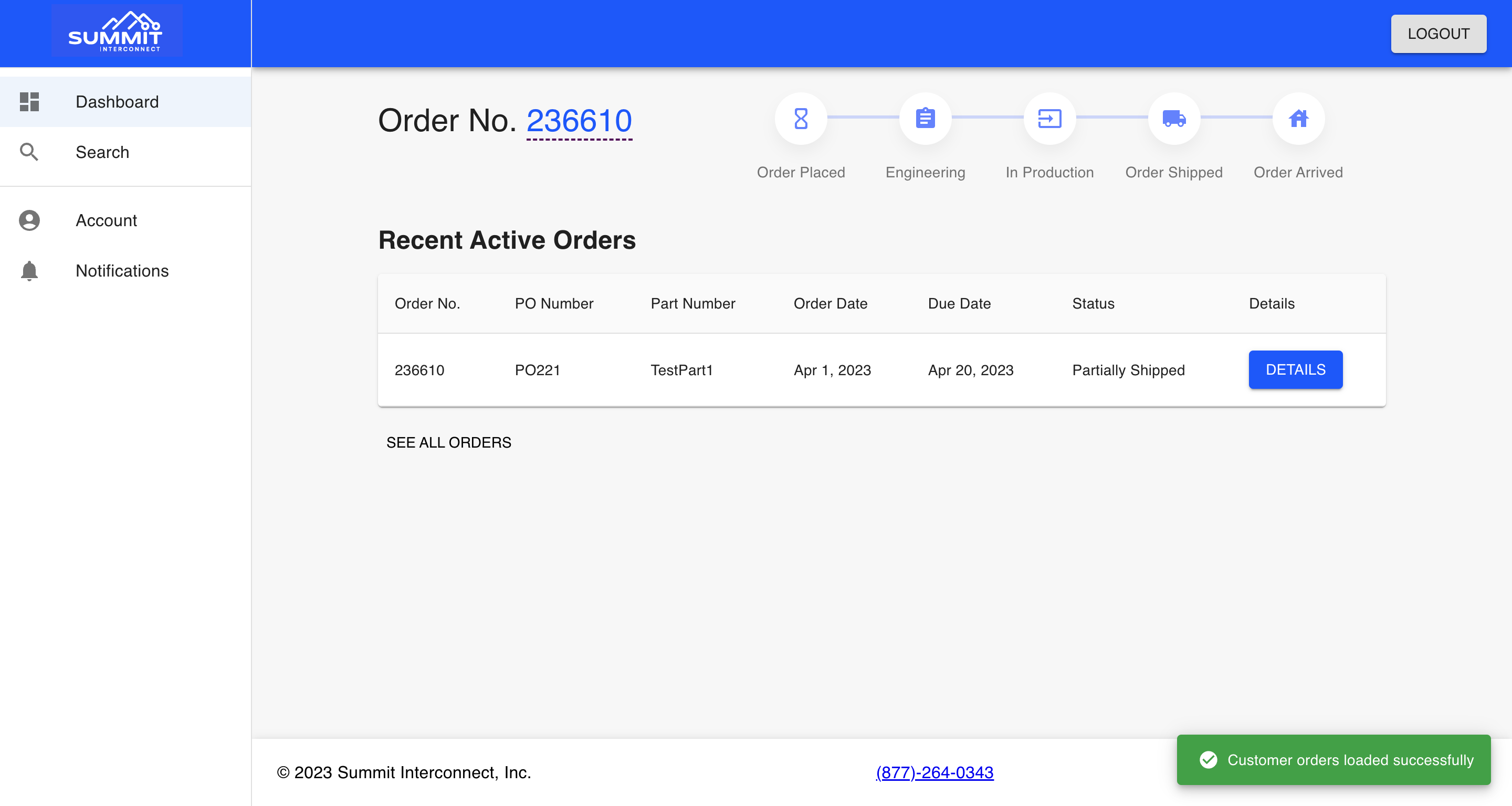Select the TestPart1 table cell

pos(681,370)
